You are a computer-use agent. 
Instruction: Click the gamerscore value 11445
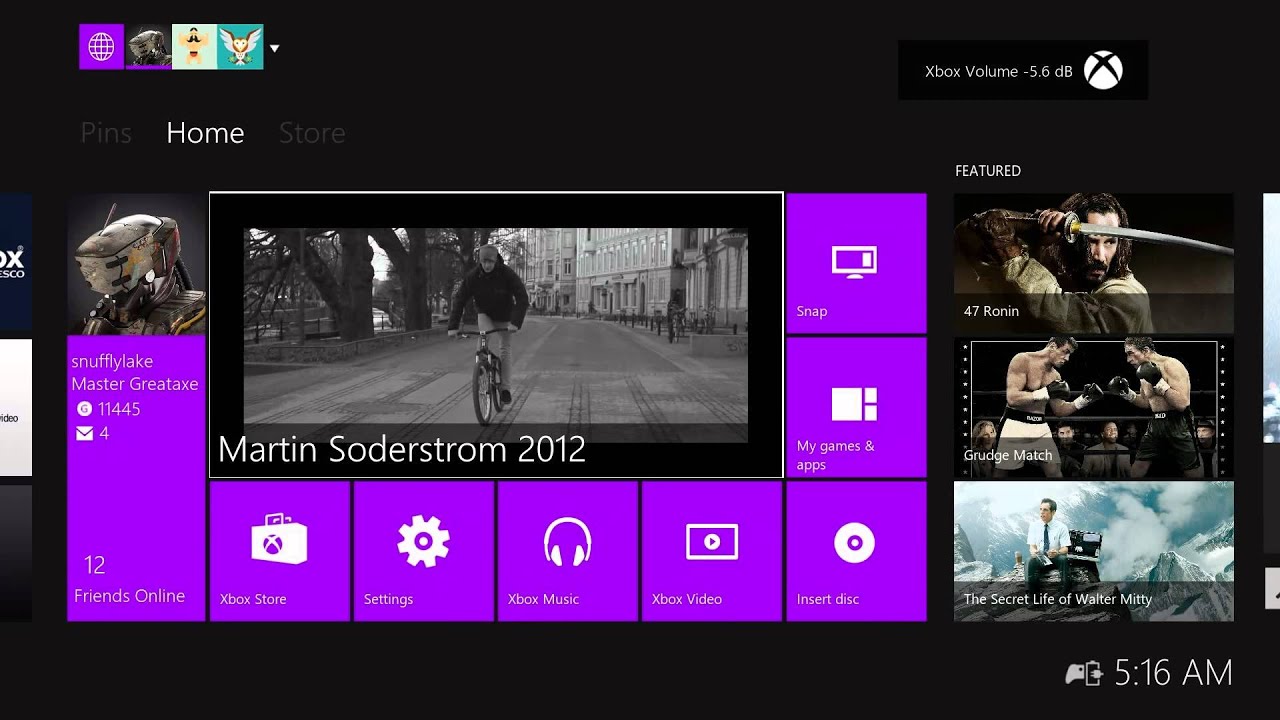click(x=119, y=409)
